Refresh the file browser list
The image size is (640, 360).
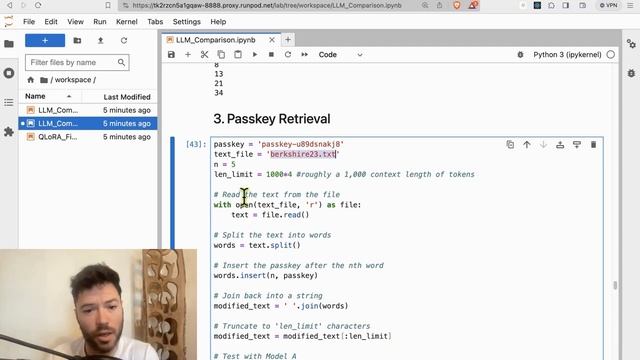point(124,40)
